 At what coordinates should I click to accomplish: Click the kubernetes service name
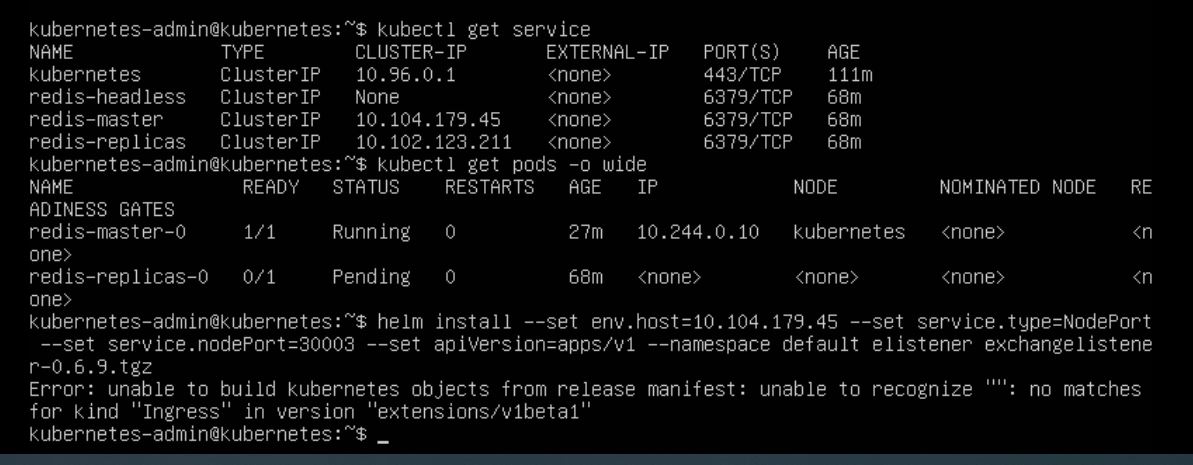[x=84, y=75]
